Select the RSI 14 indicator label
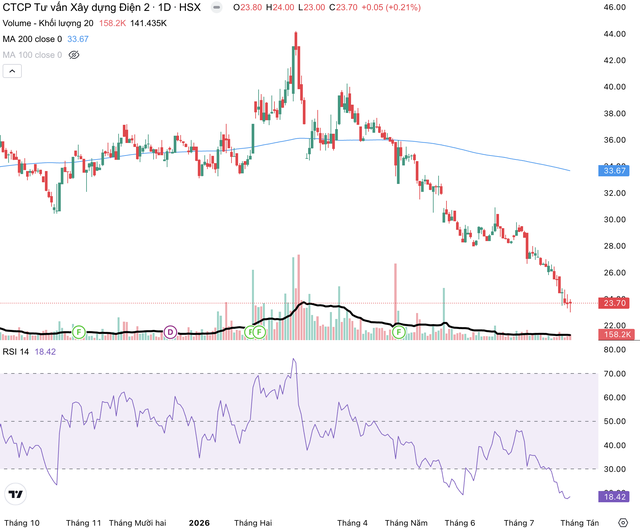640x529 pixels. tap(16, 351)
